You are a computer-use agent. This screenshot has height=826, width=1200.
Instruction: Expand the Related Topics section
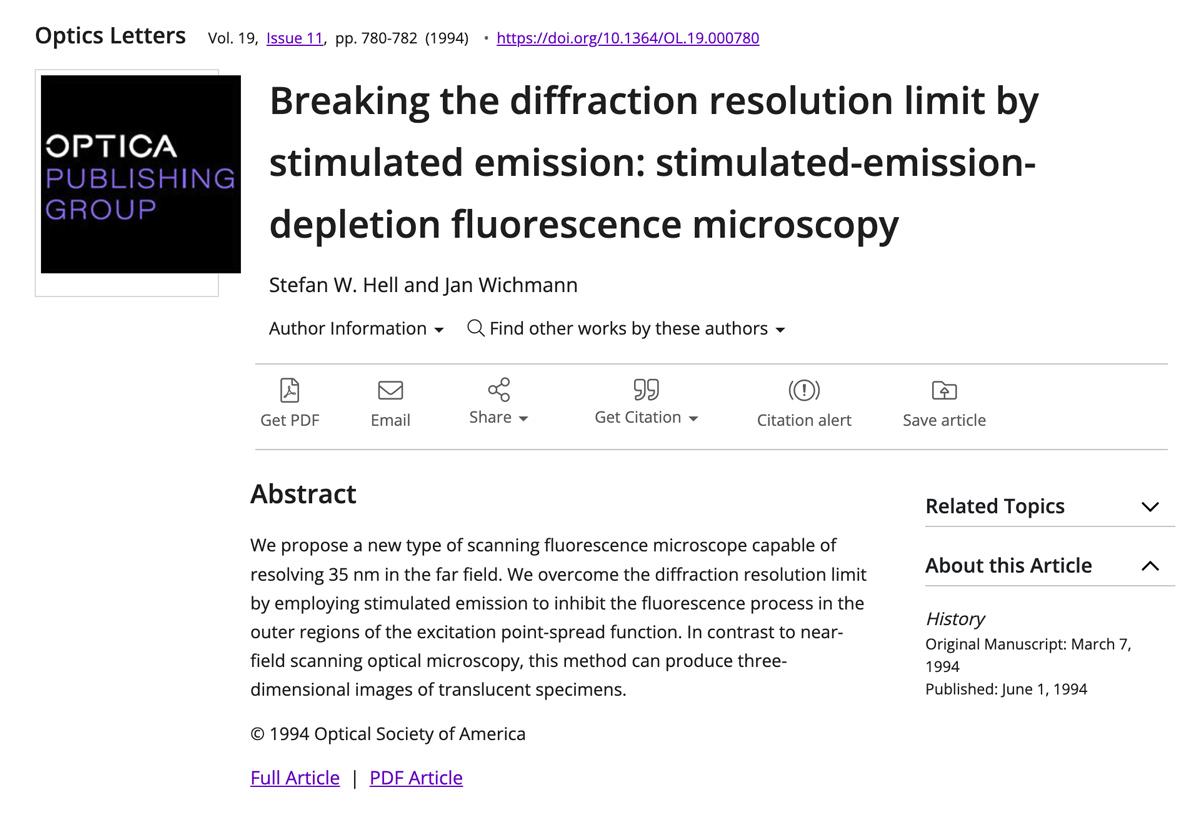click(x=1150, y=507)
